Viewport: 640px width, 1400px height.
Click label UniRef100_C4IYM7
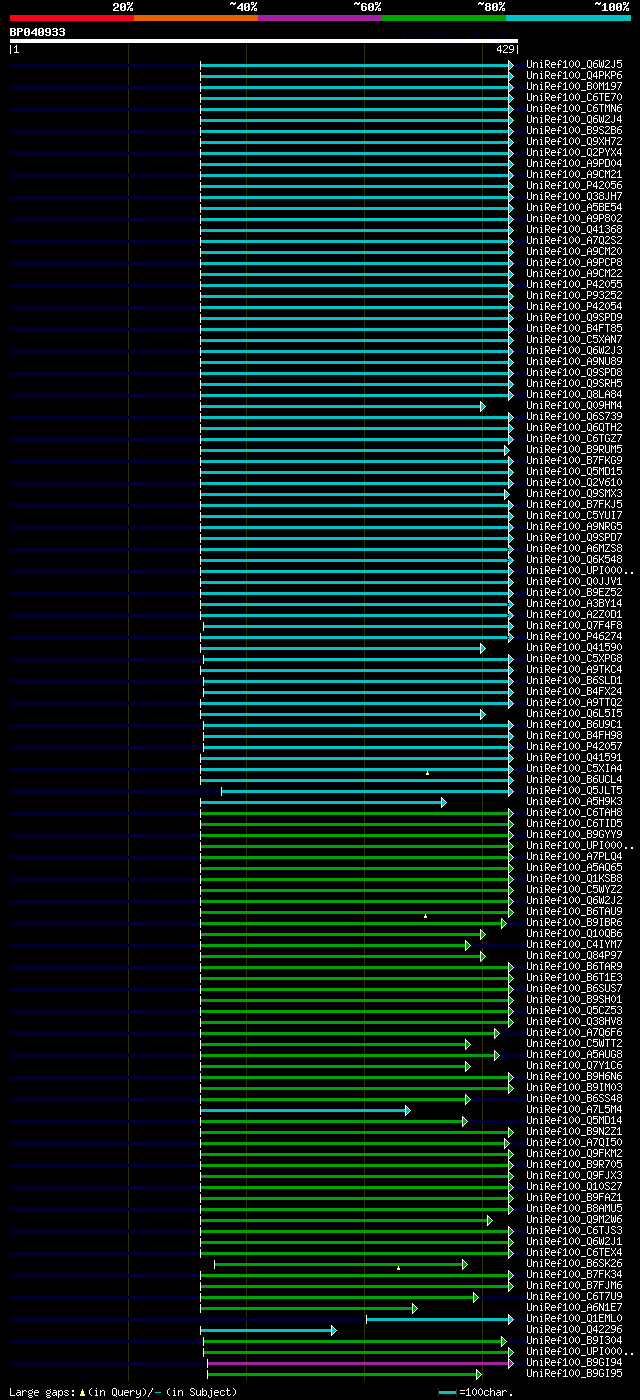pyautogui.click(x=574, y=944)
